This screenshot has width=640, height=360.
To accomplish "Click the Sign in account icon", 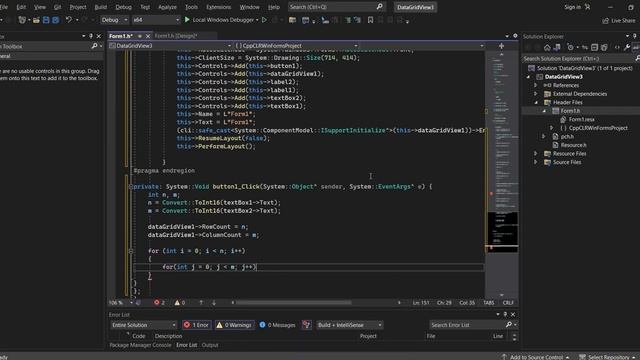I will tap(587, 7).
